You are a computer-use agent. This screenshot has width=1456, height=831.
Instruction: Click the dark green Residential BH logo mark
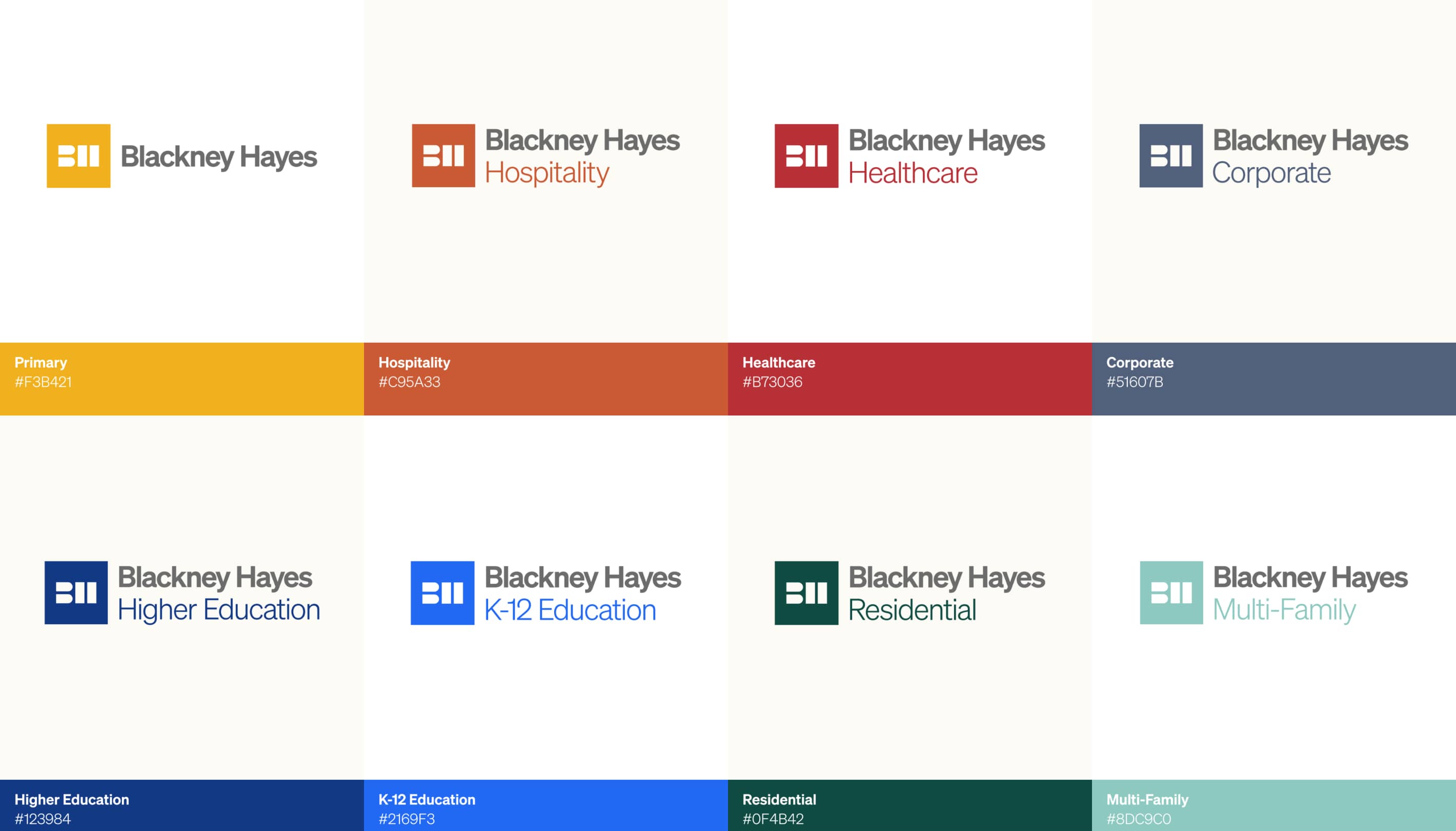coord(806,593)
